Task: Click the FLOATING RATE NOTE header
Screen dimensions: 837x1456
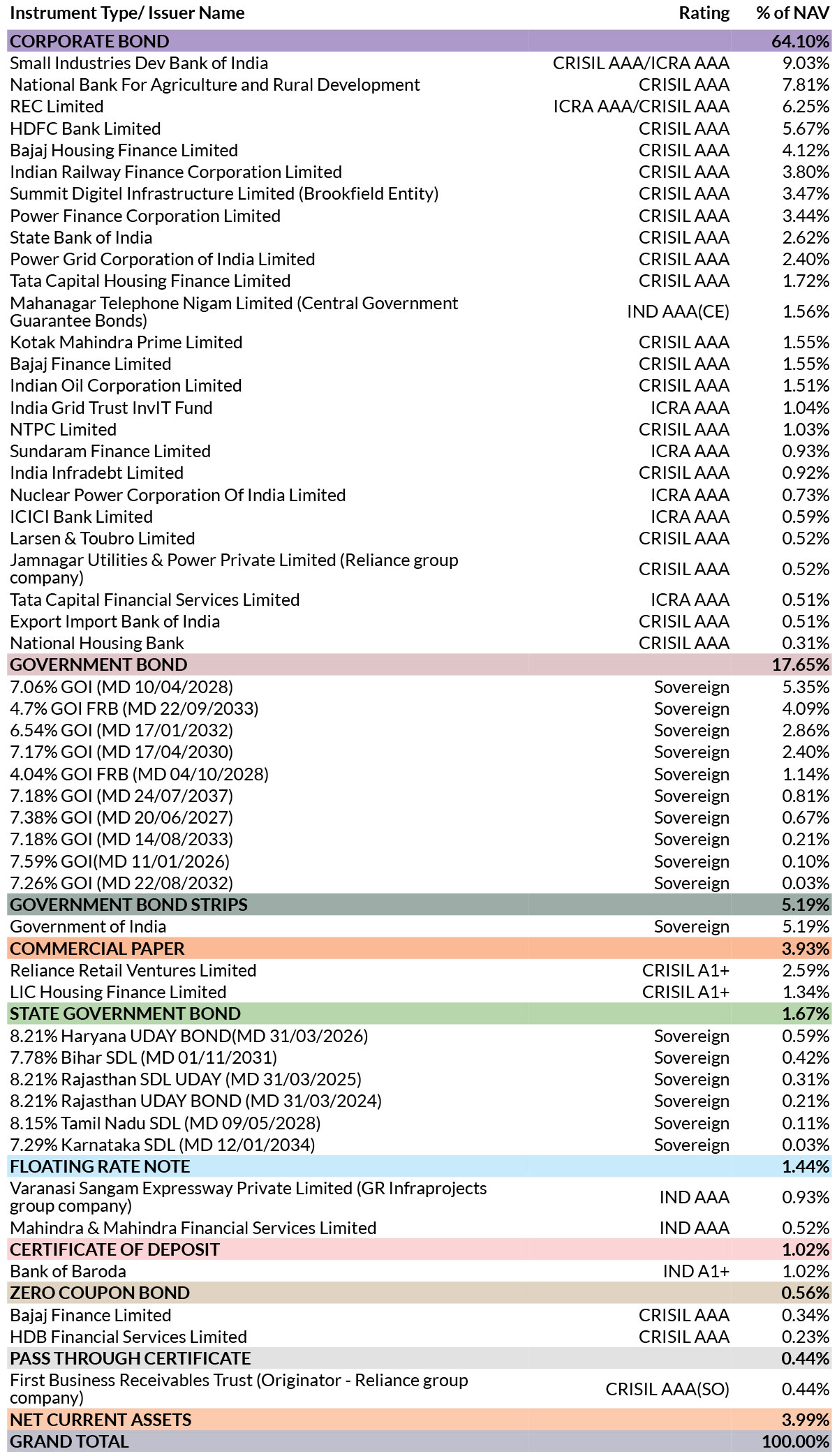Action: pyautogui.click(x=419, y=1166)
